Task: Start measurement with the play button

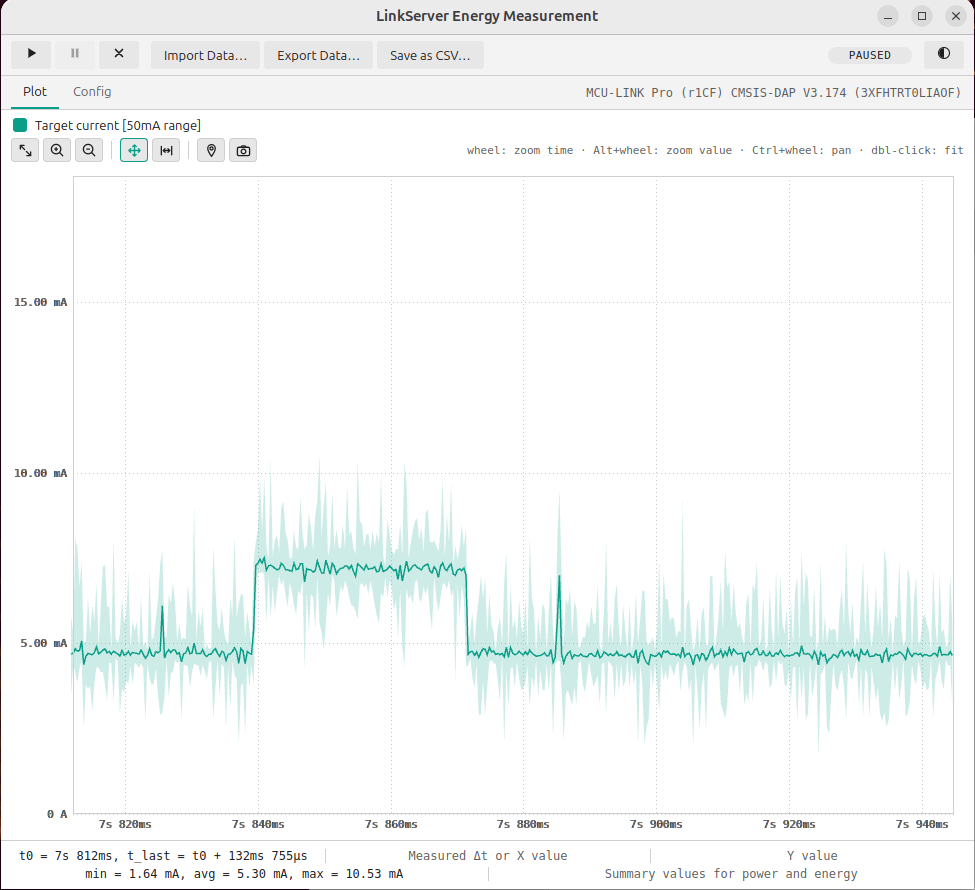Action: [31, 55]
